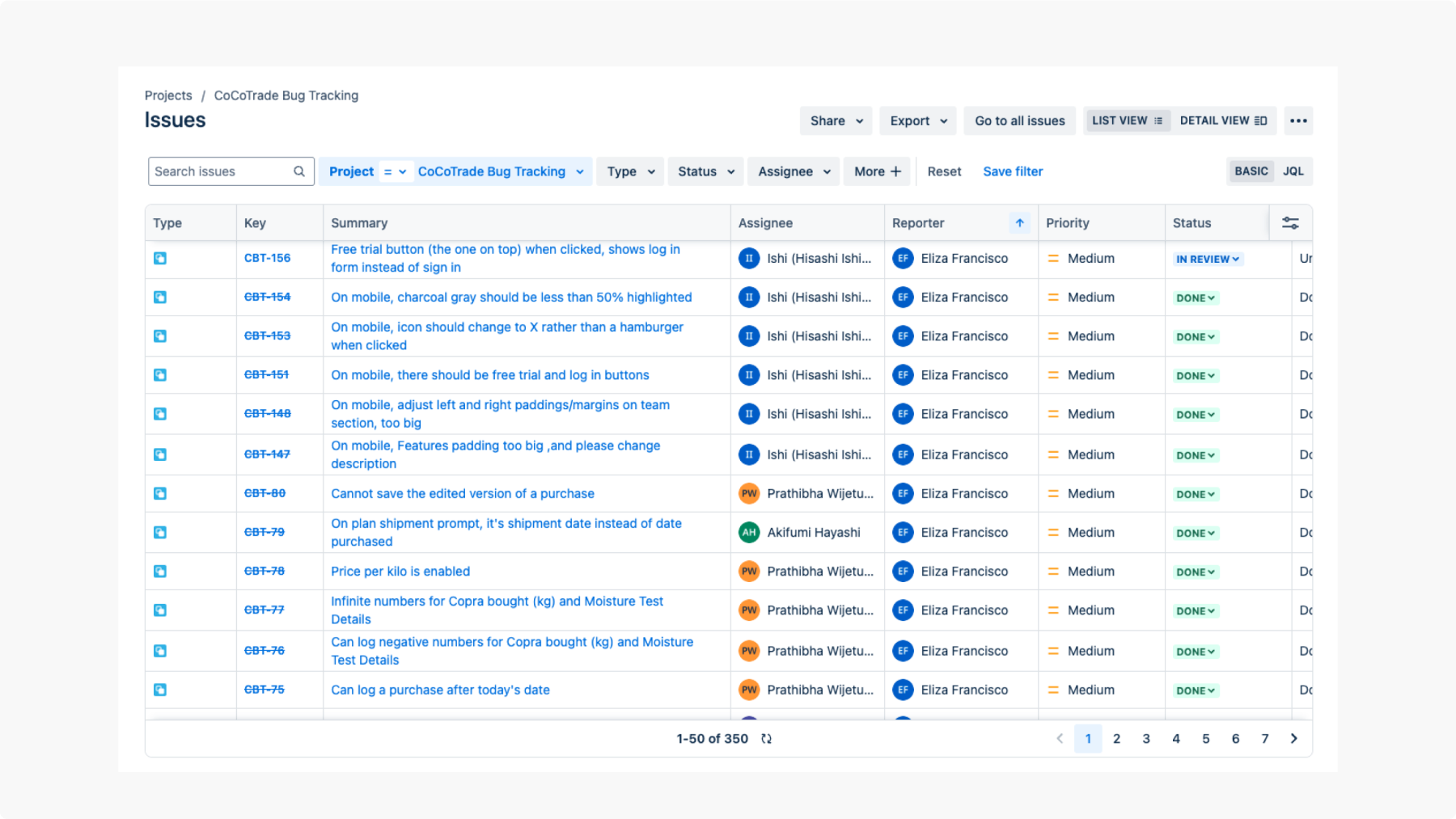This screenshot has width=1456, height=819.
Task: Select the Basic search mode
Action: point(1251,171)
